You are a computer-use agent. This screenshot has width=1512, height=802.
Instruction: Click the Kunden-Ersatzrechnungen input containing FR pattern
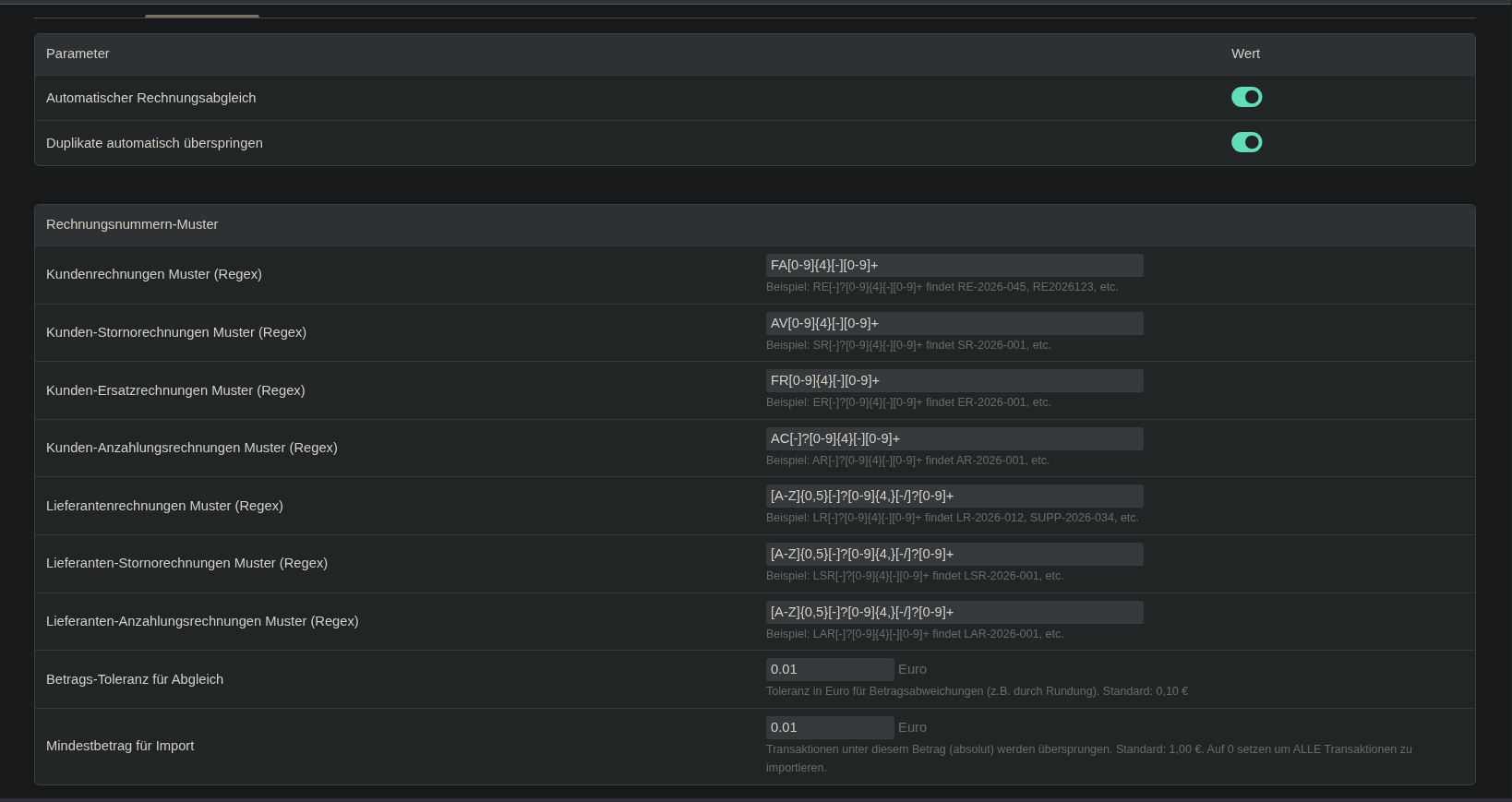(x=954, y=380)
